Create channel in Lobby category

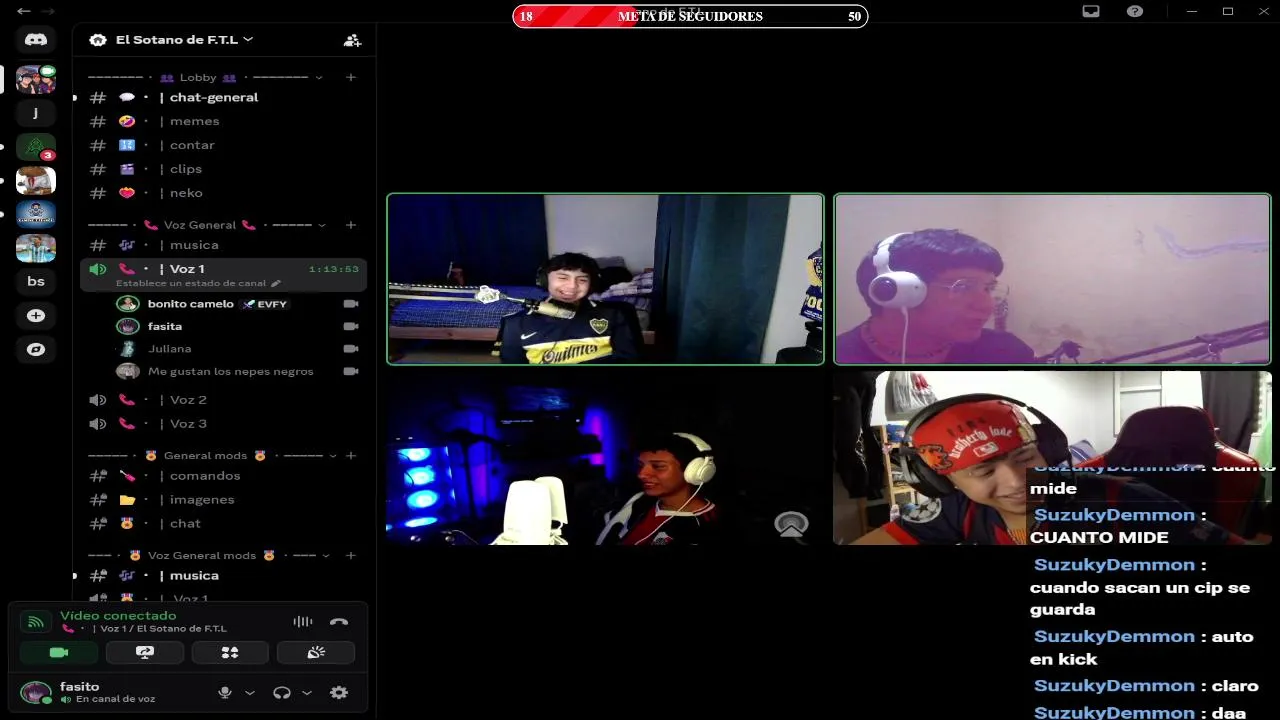coord(350,77)
